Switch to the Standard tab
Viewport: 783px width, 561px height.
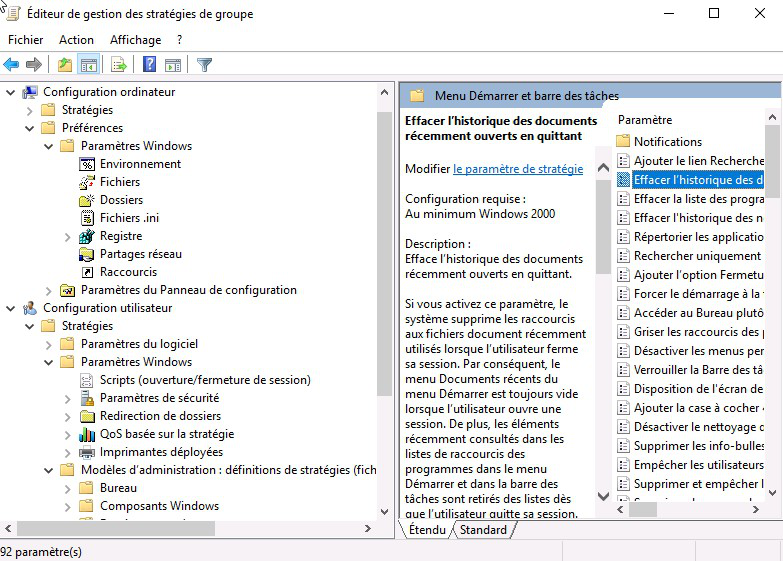(483, 530)
